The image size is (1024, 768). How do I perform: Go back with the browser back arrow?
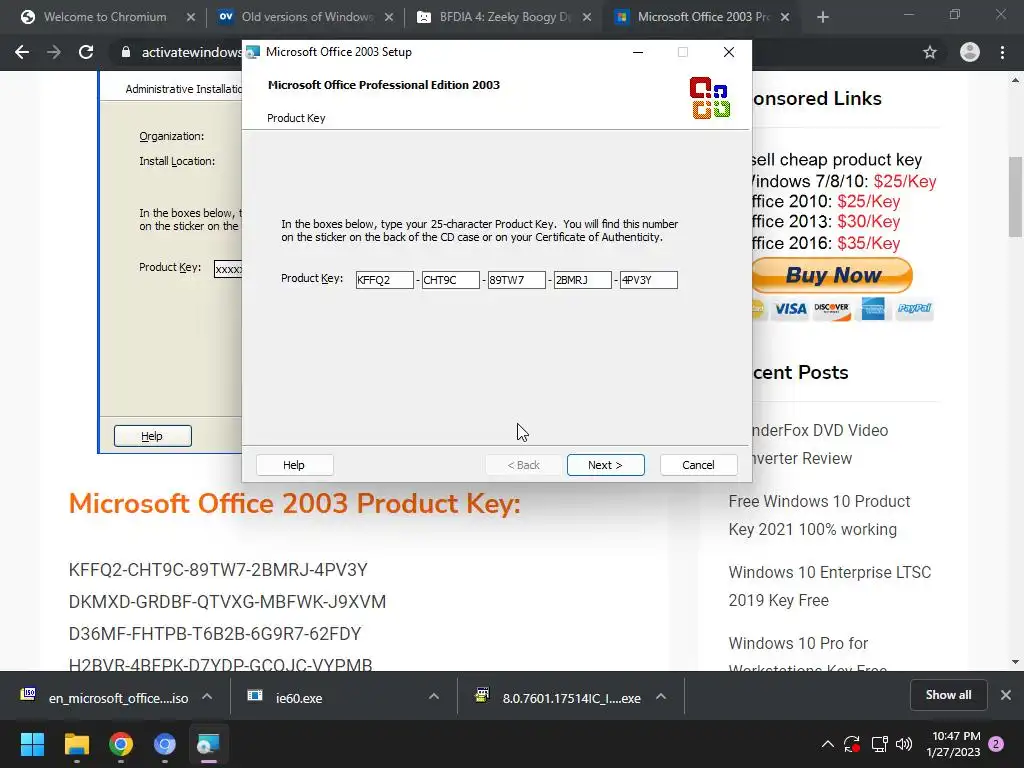coord(22,52)
